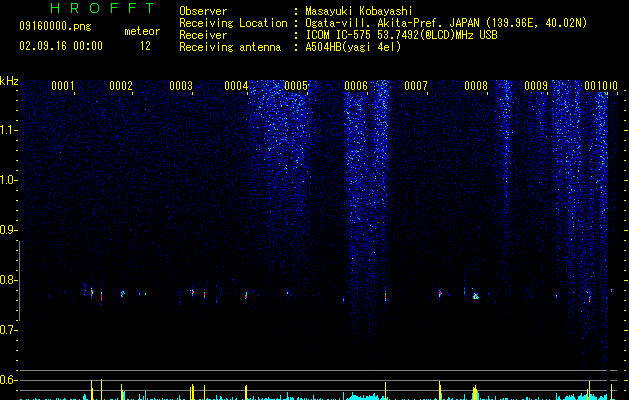Image resolution: width=629 pixels, height=400 pixels.
Task: Click time marker 0006
Action: coord(356,85)
